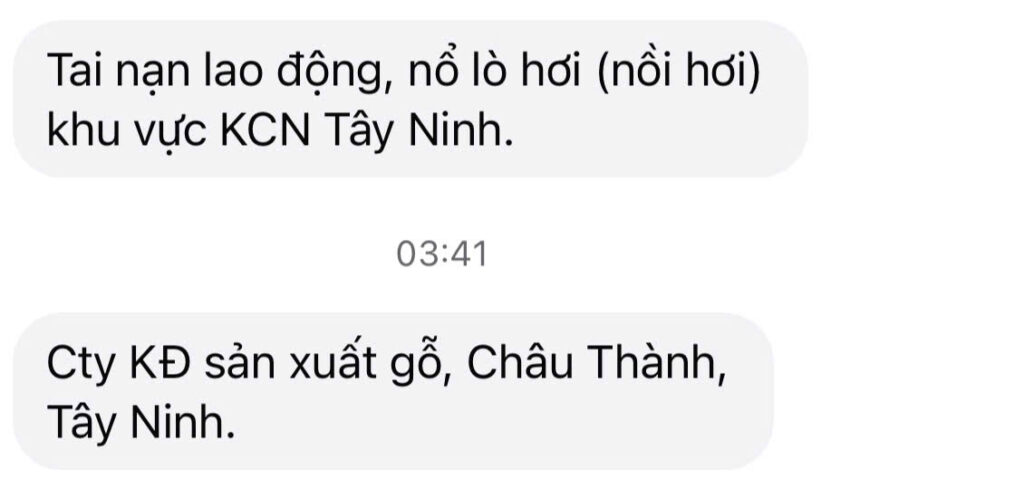
Task: Click the word "Châu" in second message
Action: (x=522, y=362)
